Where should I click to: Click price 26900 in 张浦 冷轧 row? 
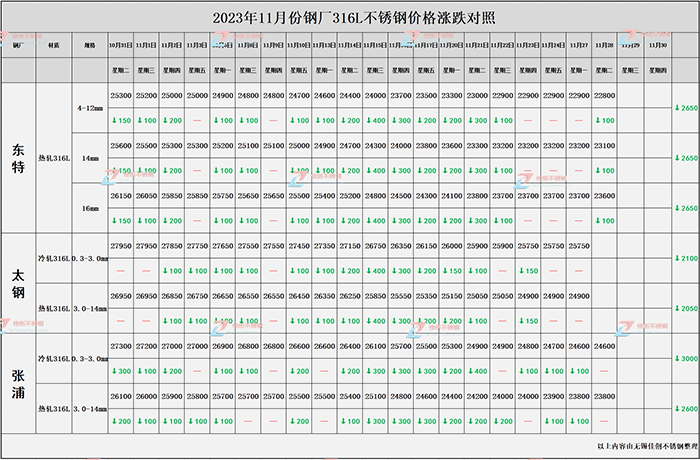(223, 346)
